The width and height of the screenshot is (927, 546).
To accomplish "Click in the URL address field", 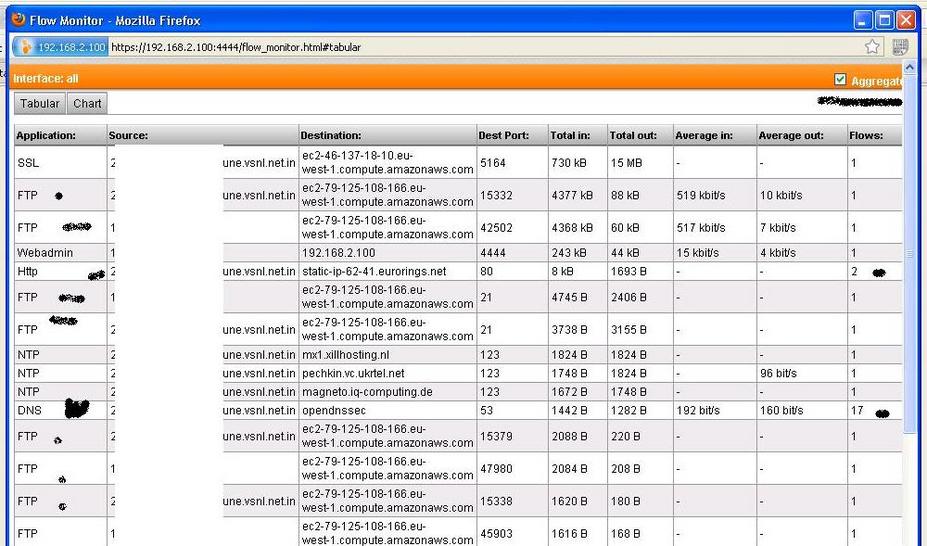I will 480,47.
